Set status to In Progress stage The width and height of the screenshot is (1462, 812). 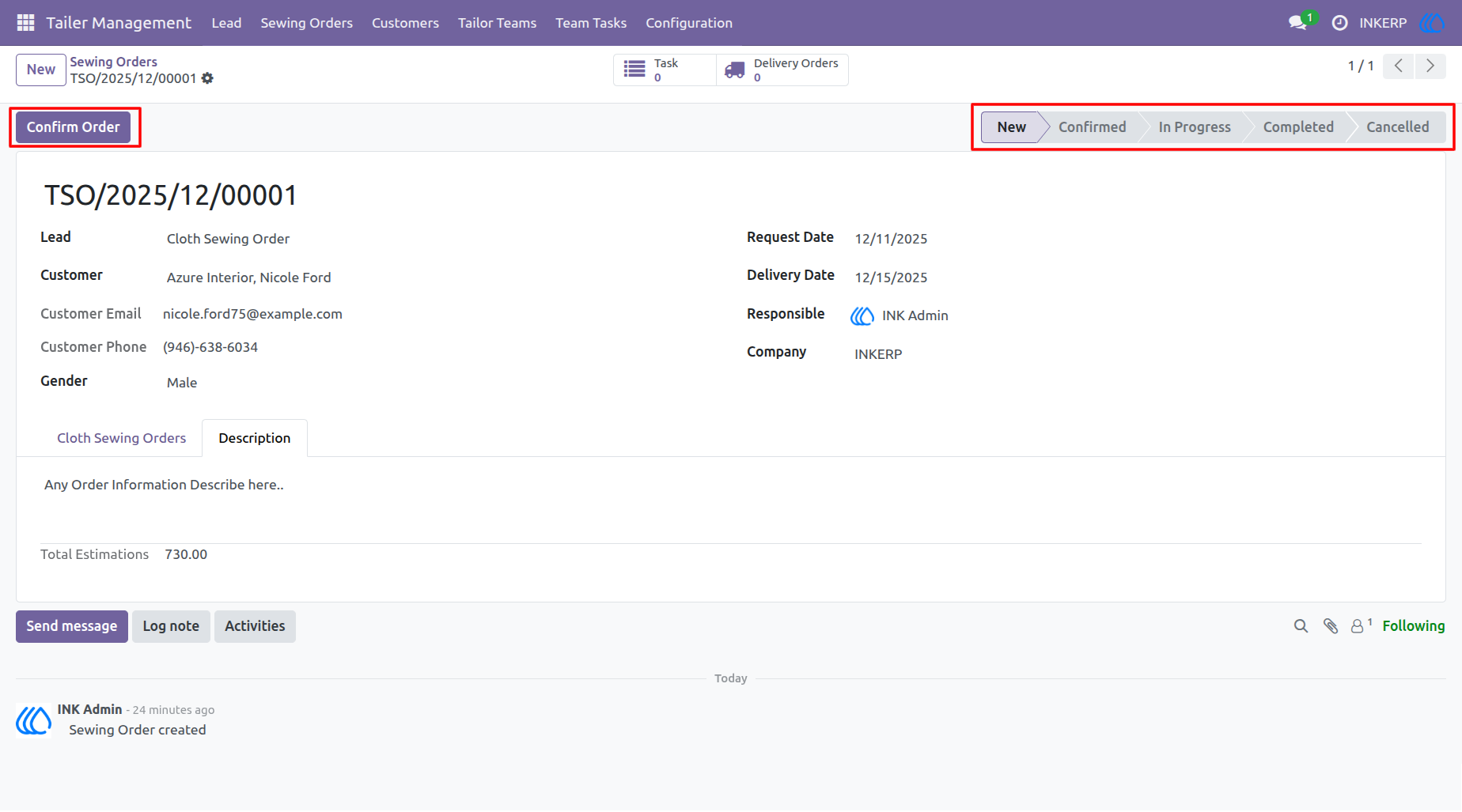[1195, 127]
